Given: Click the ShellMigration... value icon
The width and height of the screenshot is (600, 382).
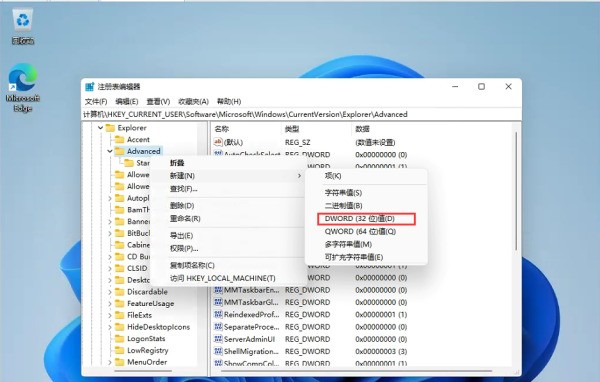Looking at the screenshot, I should pyautogui.click(x=218, y=351).
